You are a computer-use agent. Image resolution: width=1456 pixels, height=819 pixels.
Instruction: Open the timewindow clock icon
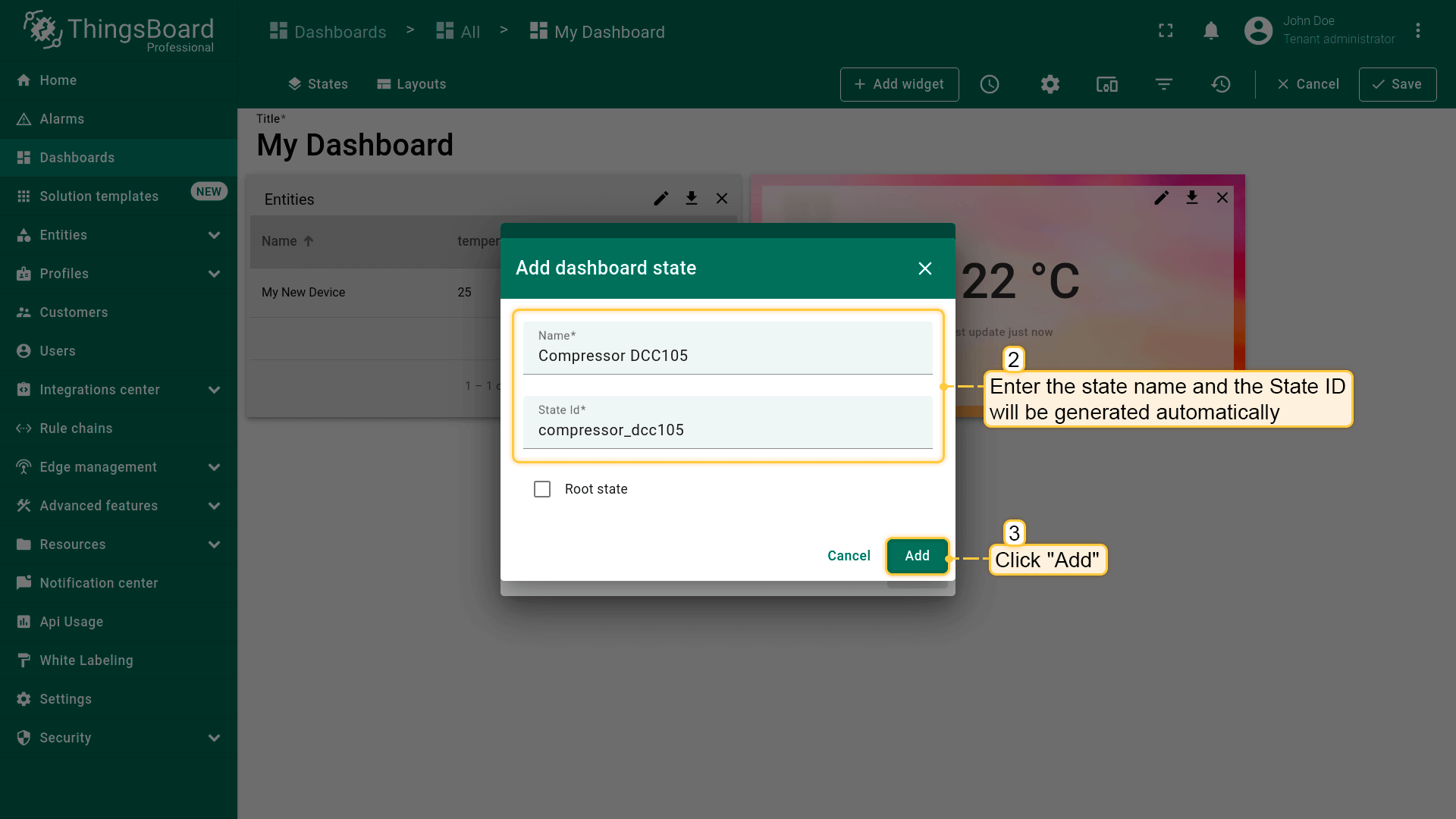pos(990,84)
